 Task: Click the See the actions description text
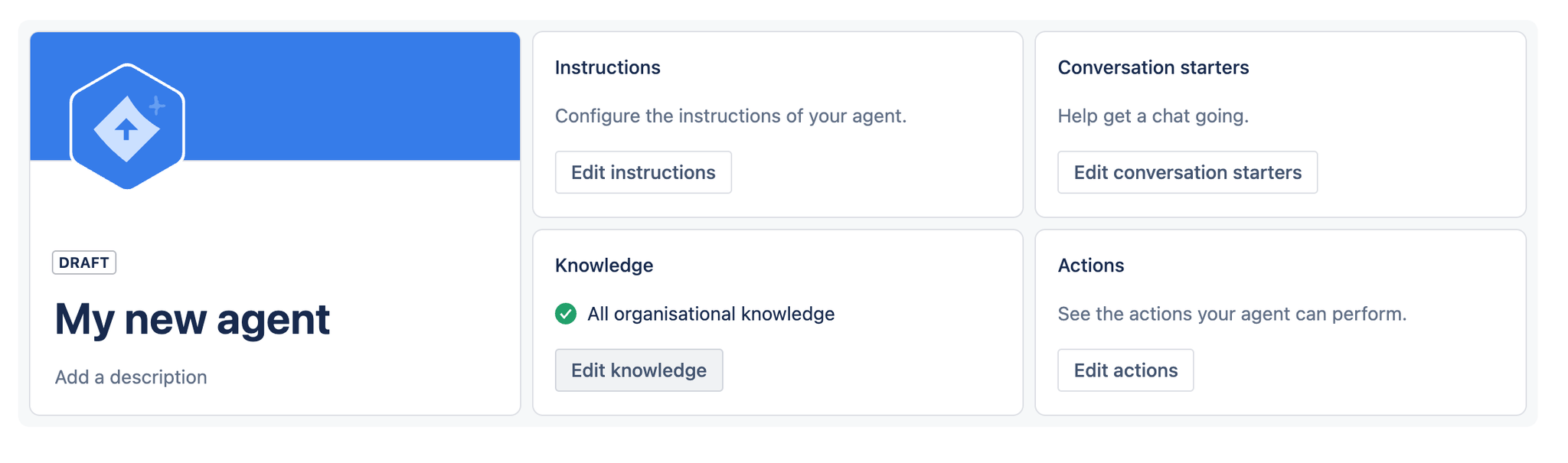pyautogui.click(x=1231, y=314)
